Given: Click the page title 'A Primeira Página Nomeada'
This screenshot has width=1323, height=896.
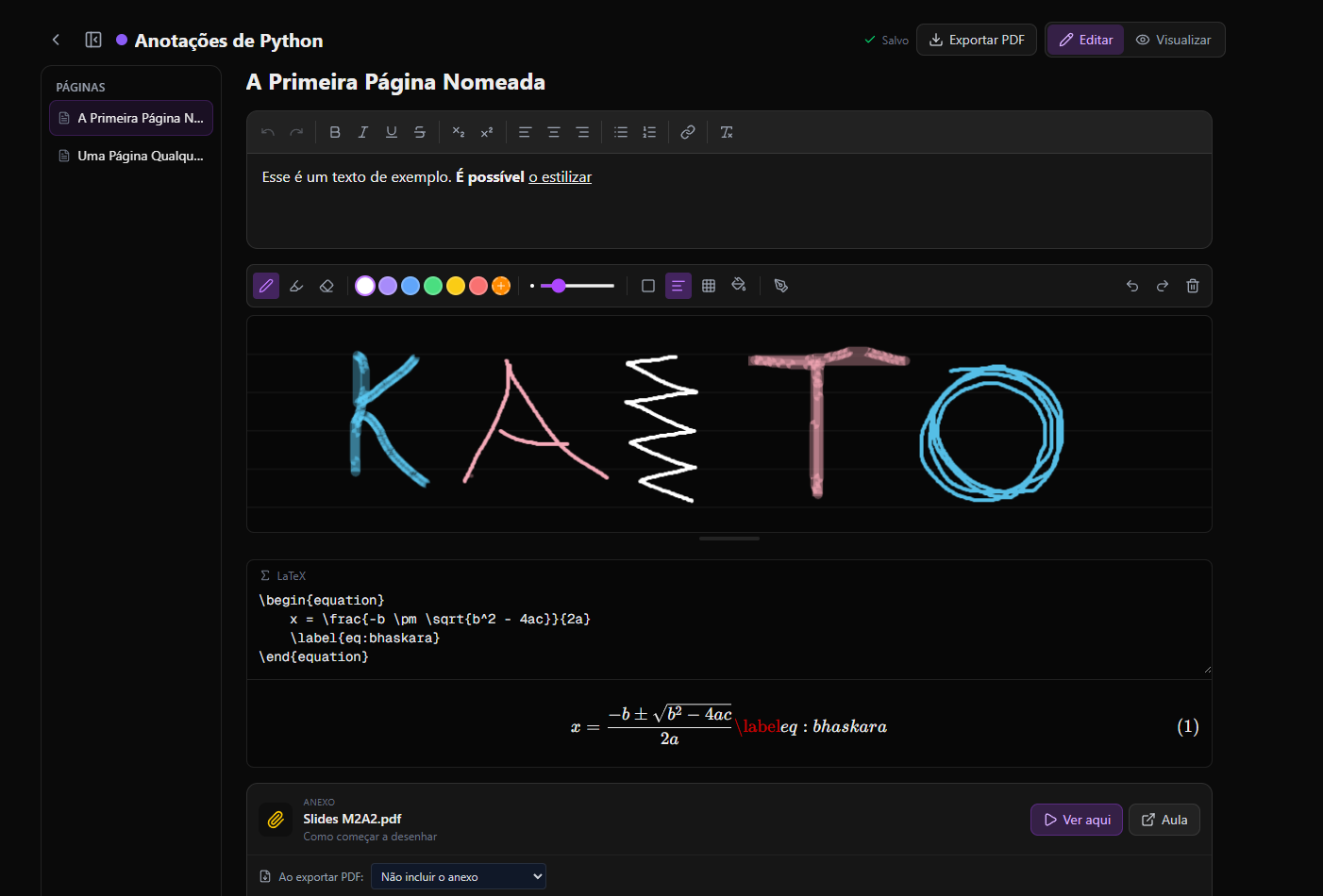Looking at the screenshot, I should [x=395, y=82].
